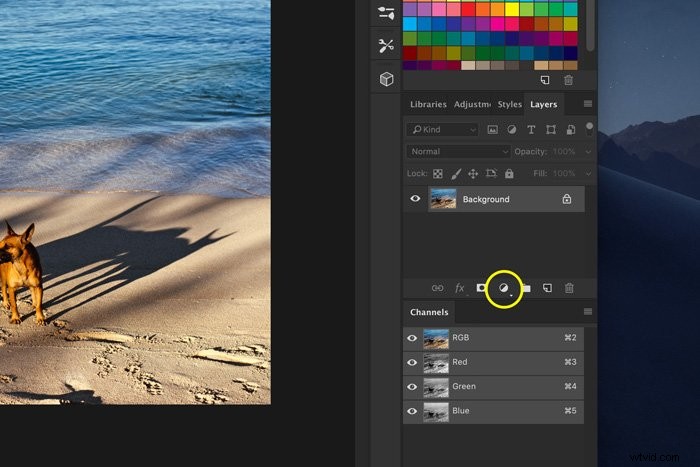Lock position move-arrows icon
Screen dimensions: 700x467
coord(473,174)
